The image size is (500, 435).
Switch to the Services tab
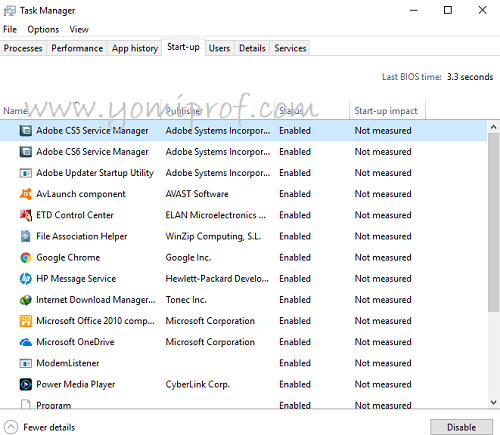[290, 48]
